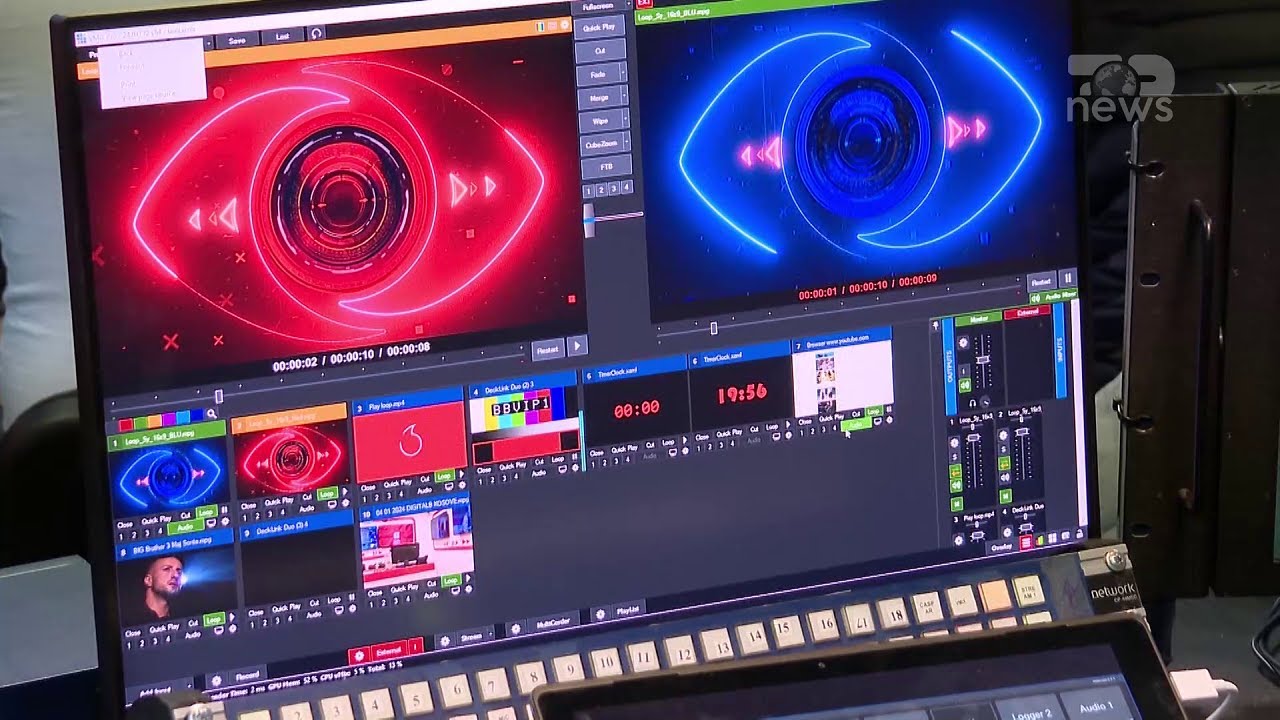This screenshot has width=1280, height=720.
Task: Click the Fullscreen button
Action: pyautogui.click(x=598, y=7)
